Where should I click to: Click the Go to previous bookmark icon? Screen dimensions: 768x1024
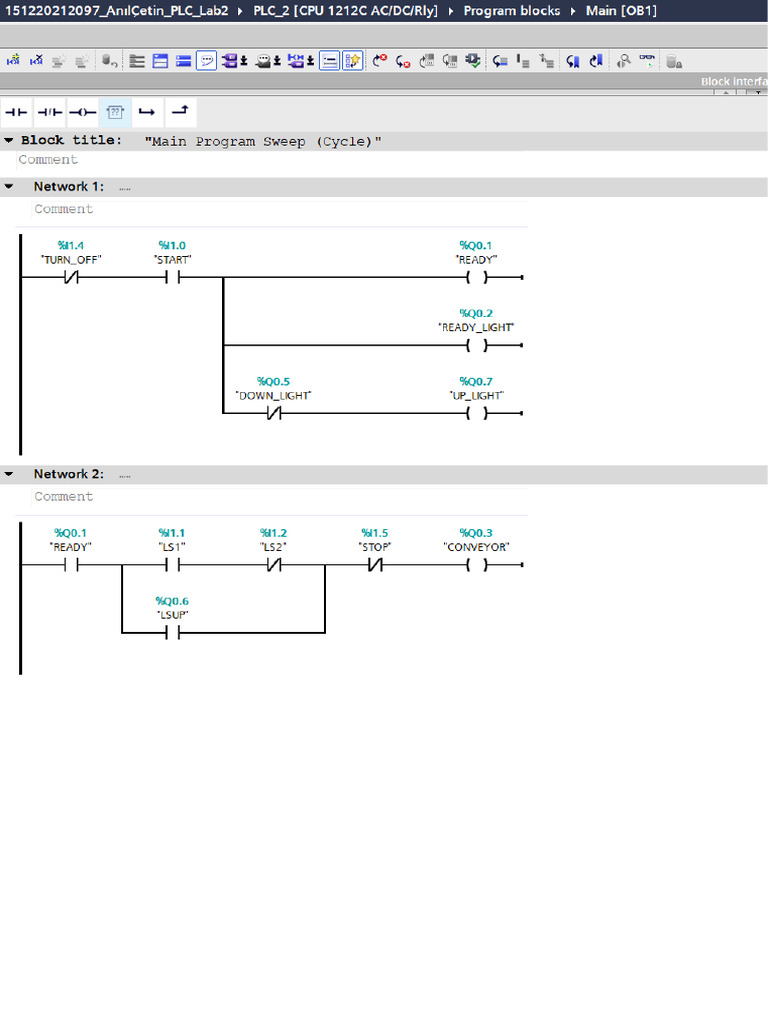[596, 61]
